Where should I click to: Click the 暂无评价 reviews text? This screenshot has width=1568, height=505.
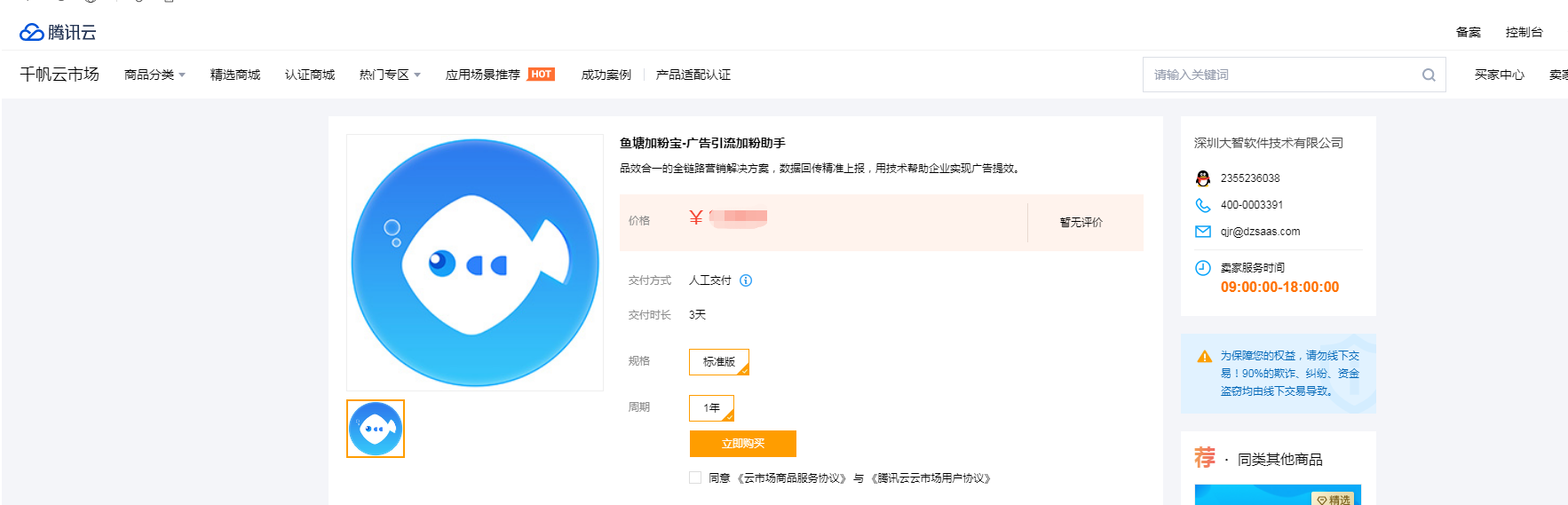pyautogui.click(x=1081, y=223)
